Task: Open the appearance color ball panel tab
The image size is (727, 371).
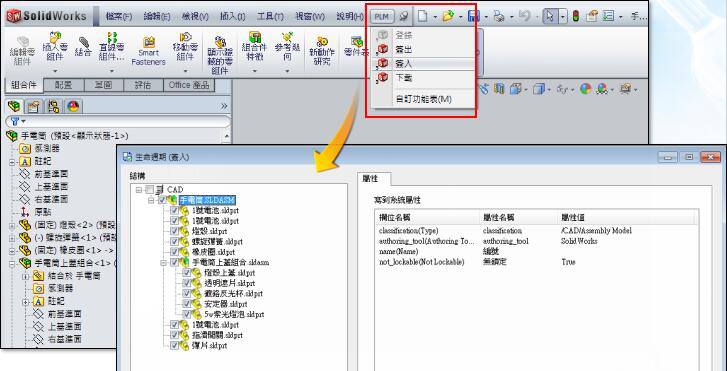Action: (73, 106)
